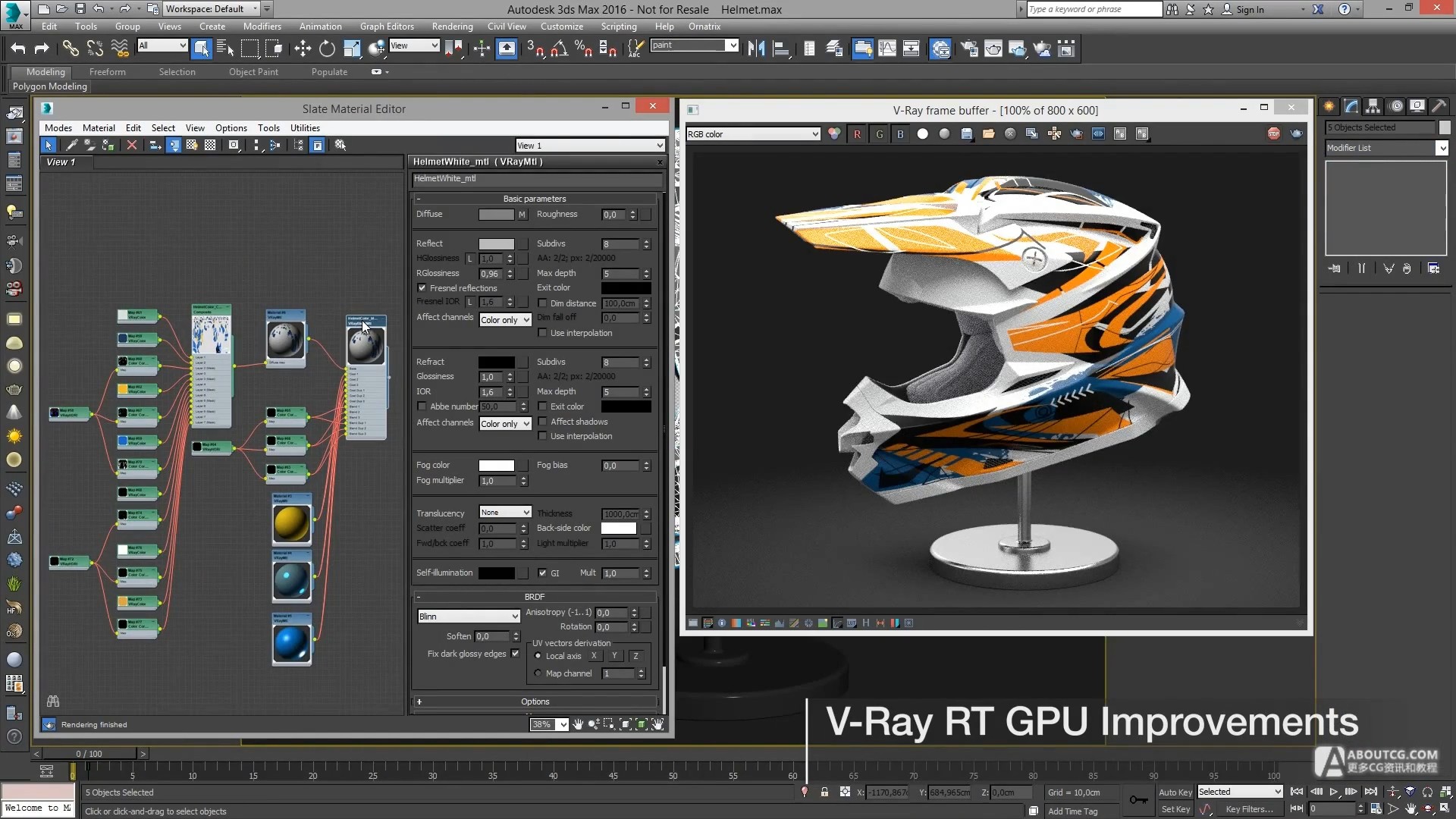Click the yellow material sphere node thumbnail
Viewport: 1456px width, 819px height.
click(x=291, y=522)
